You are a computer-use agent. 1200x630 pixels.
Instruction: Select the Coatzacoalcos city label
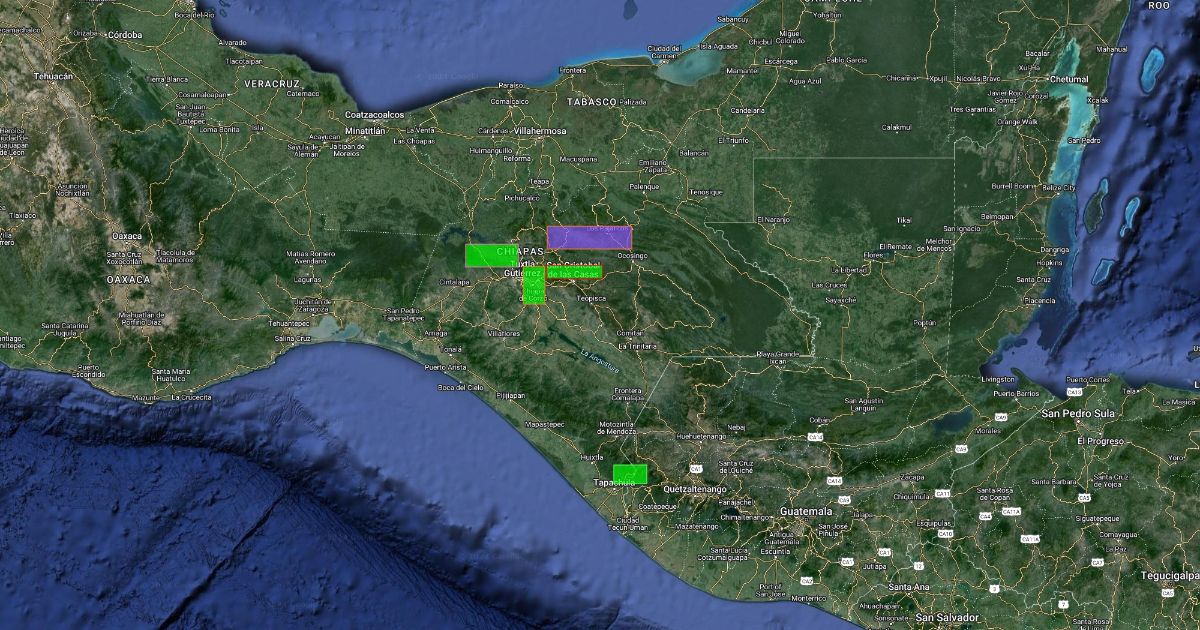click(375, 115)
